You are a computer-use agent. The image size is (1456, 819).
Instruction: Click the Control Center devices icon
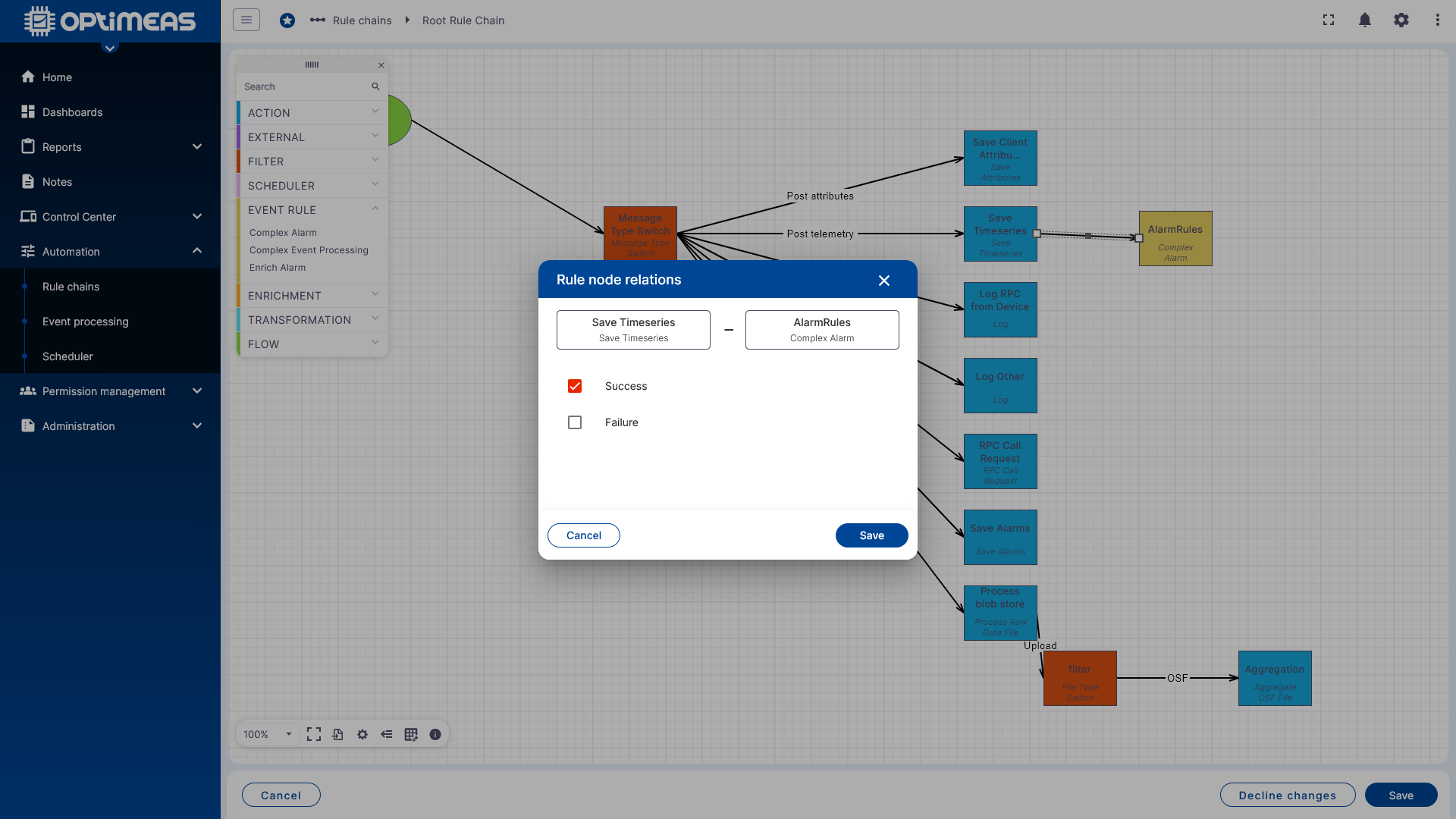28,216
